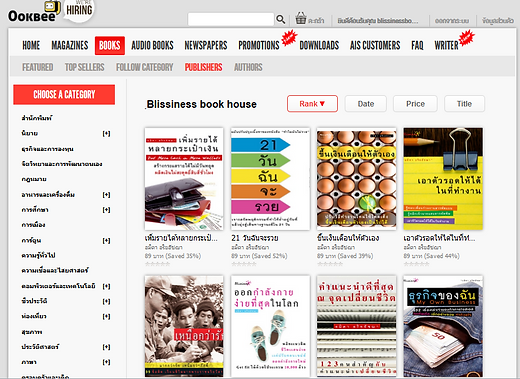The width and height of the screenshot is (520, 379).
Task: Open the 21 วันฉันจะรวย arrows cover
Action: click(270, 179)
